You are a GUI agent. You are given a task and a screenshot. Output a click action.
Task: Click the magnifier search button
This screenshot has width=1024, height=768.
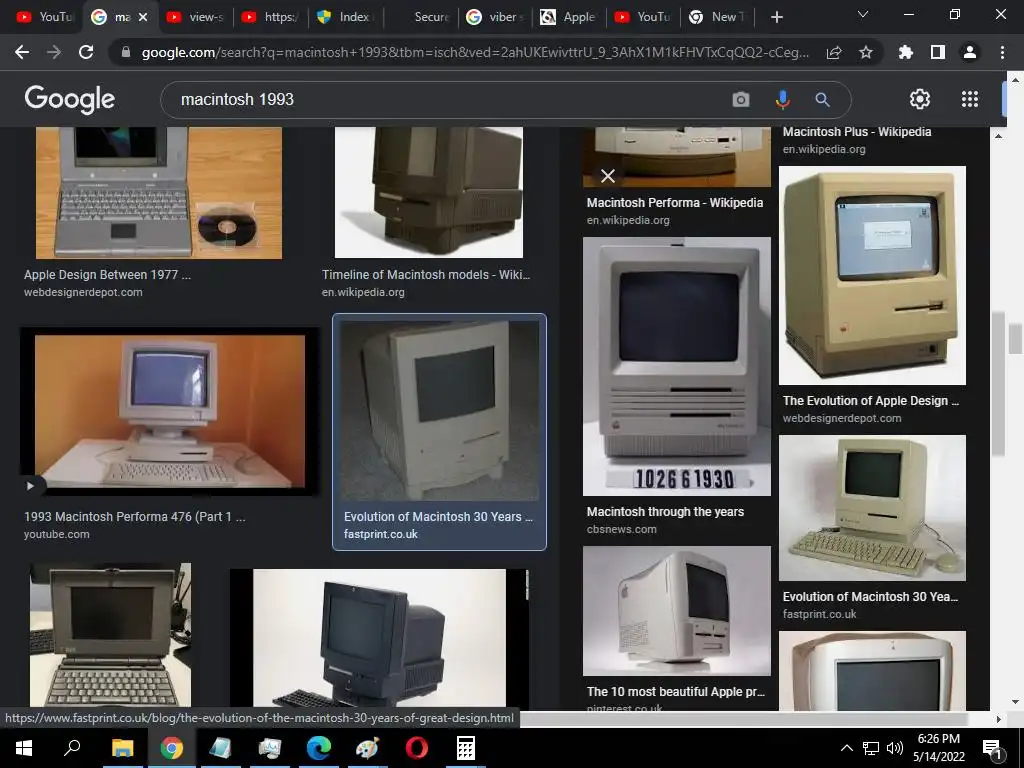(822, 99)
